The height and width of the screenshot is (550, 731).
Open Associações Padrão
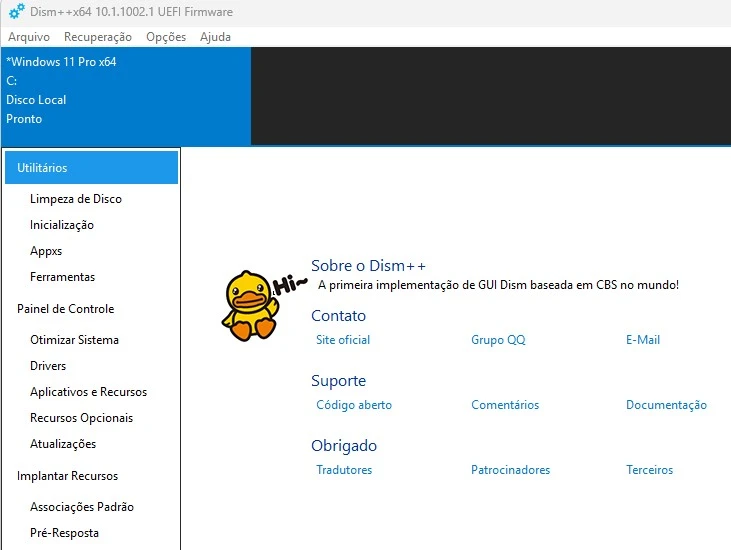82,507
